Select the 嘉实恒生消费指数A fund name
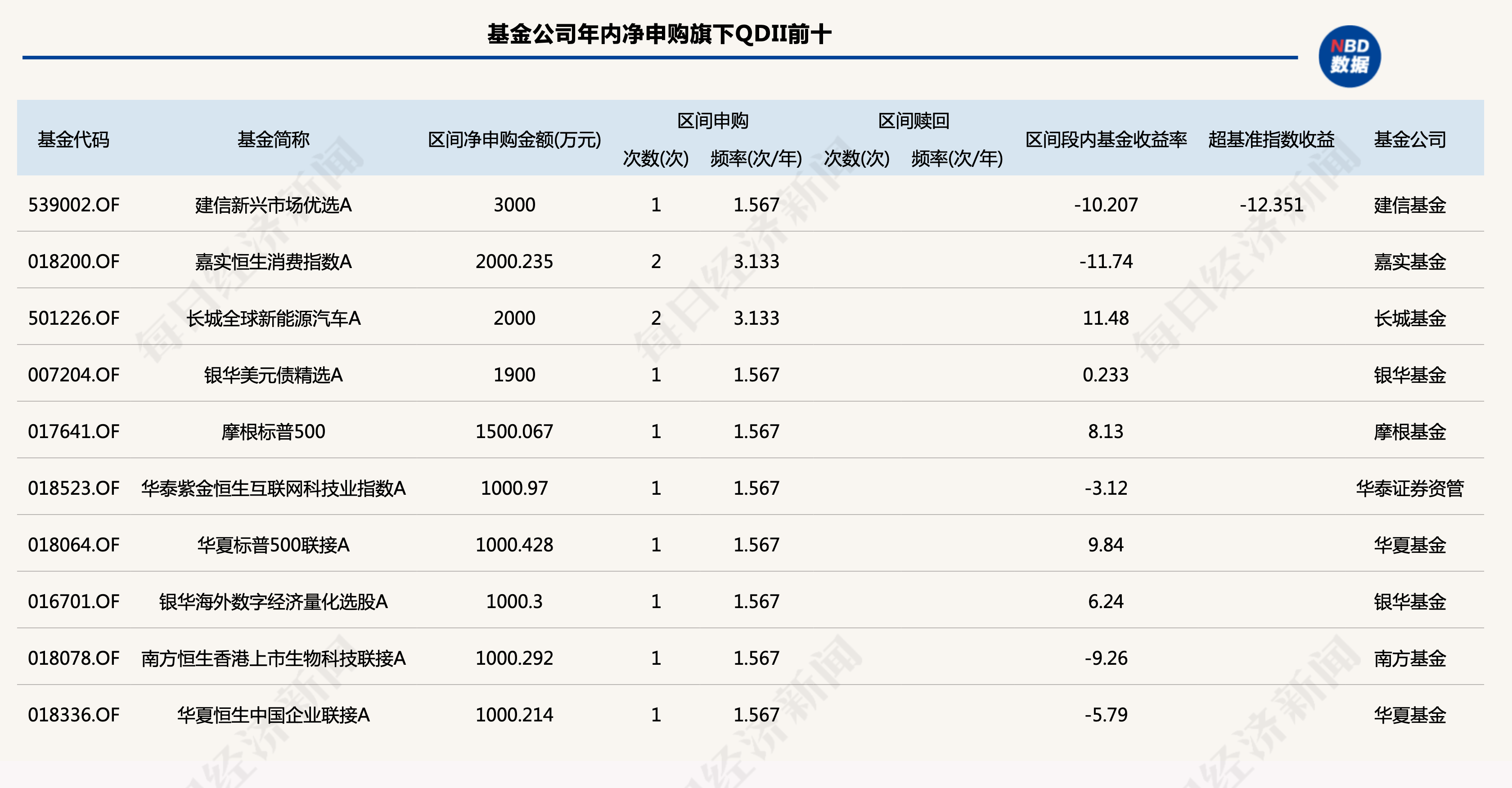The height and width of the screenshot is (788, 1512). click(x=273, y=262)
